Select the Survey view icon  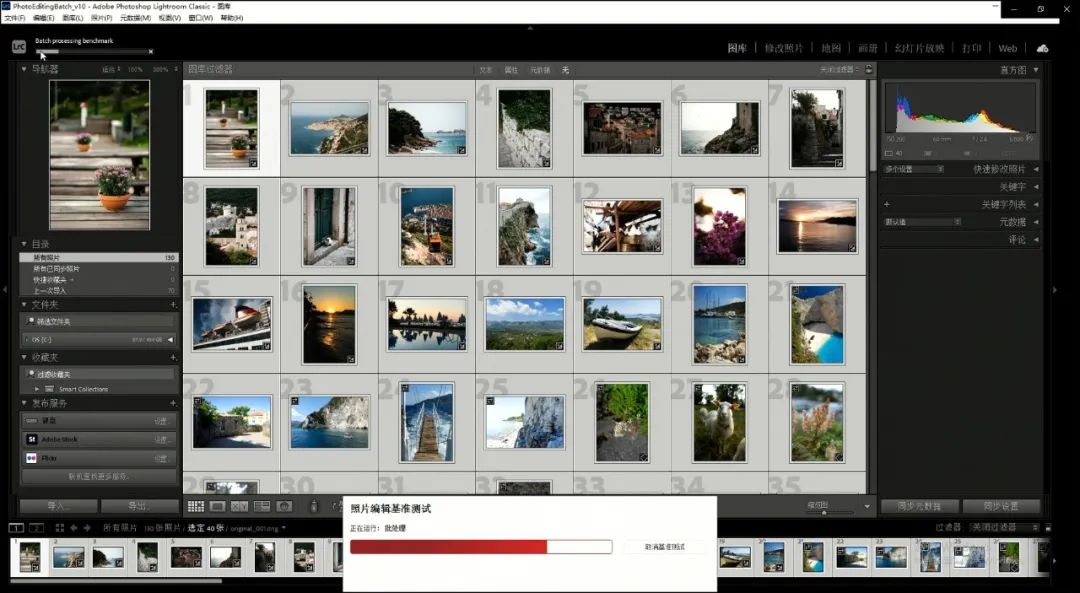(261, 507)
